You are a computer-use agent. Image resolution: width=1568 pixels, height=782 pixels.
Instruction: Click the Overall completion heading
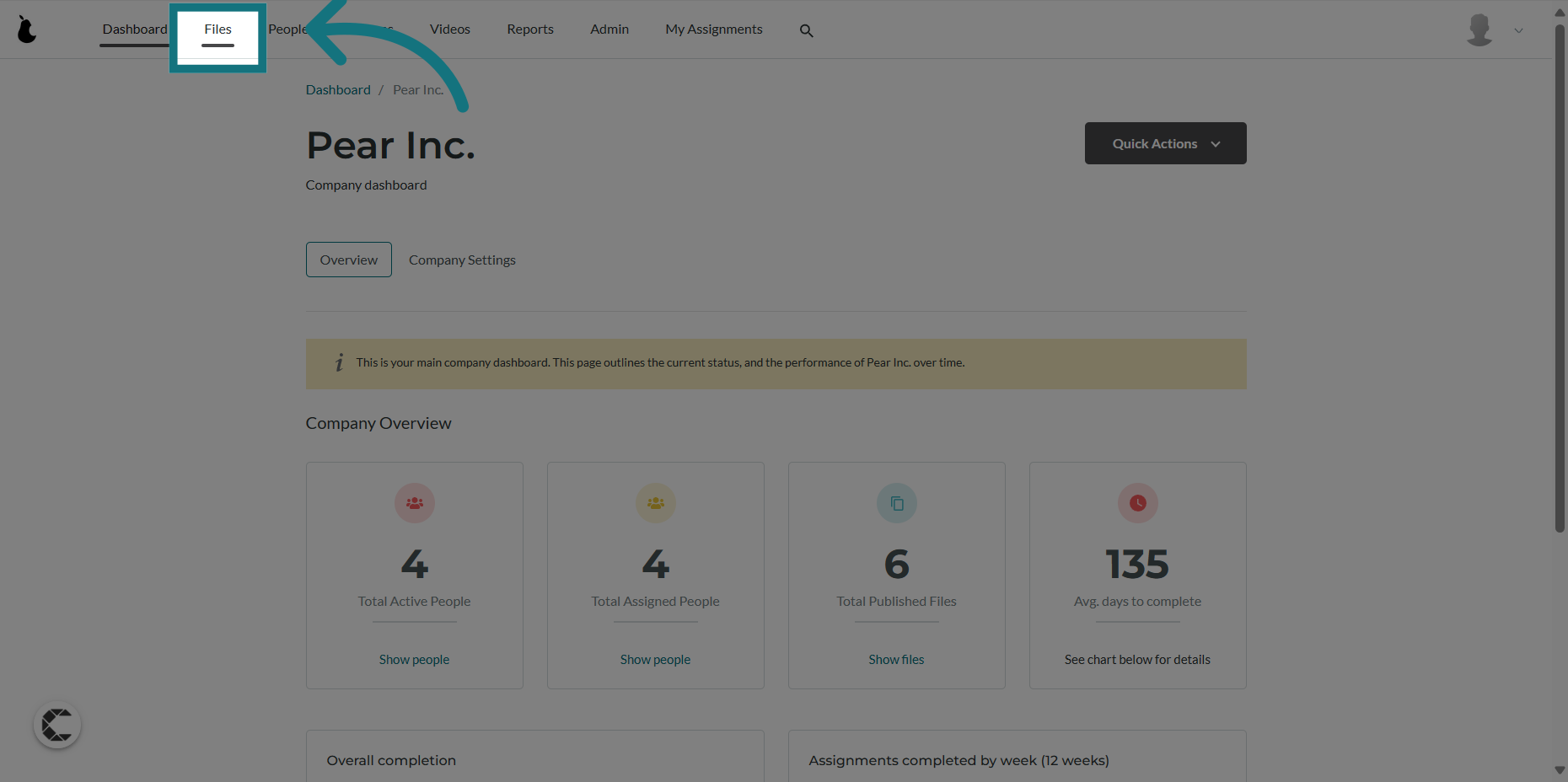(391, 760)
